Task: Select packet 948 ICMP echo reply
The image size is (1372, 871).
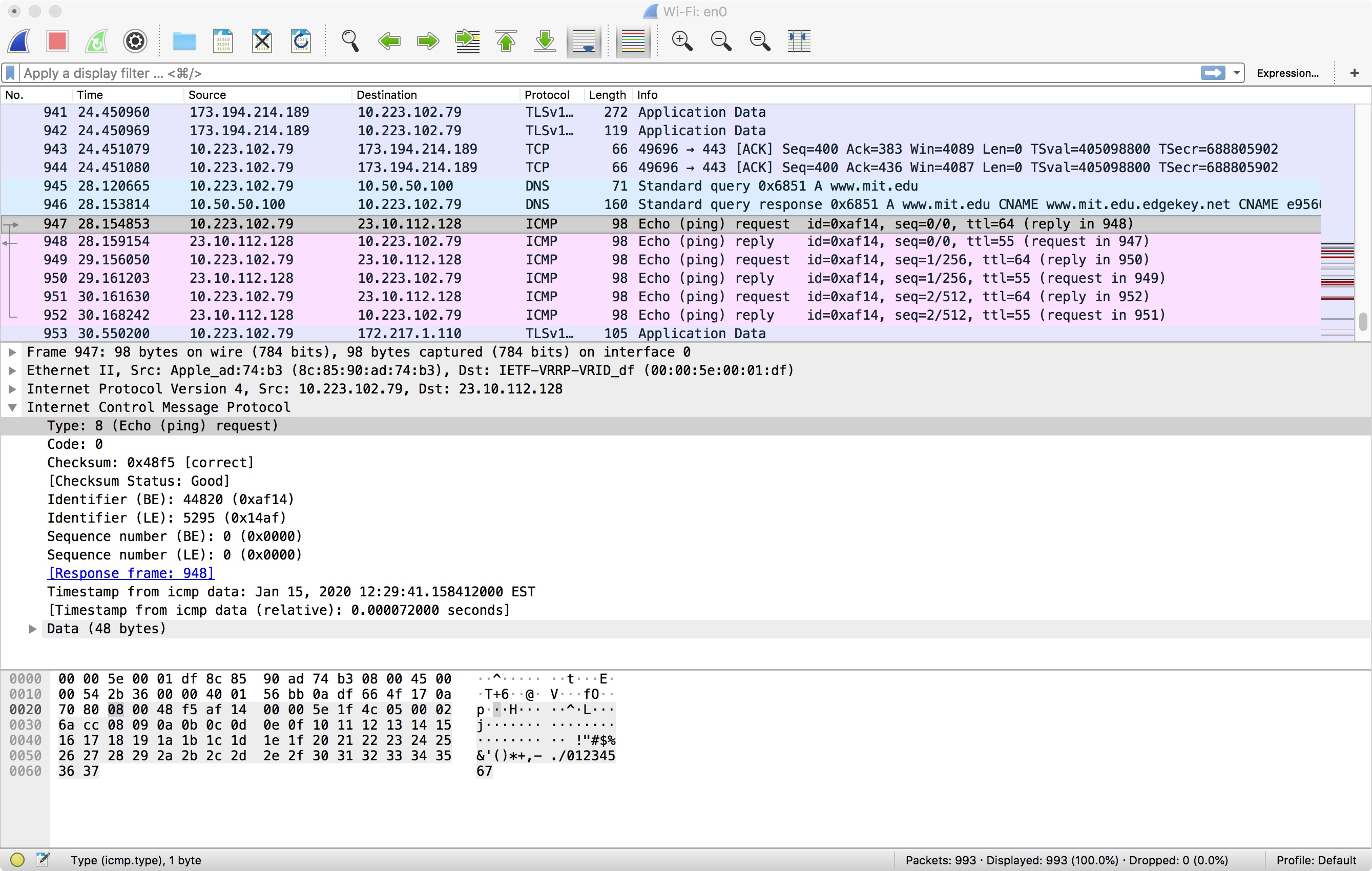Action: 660,241
